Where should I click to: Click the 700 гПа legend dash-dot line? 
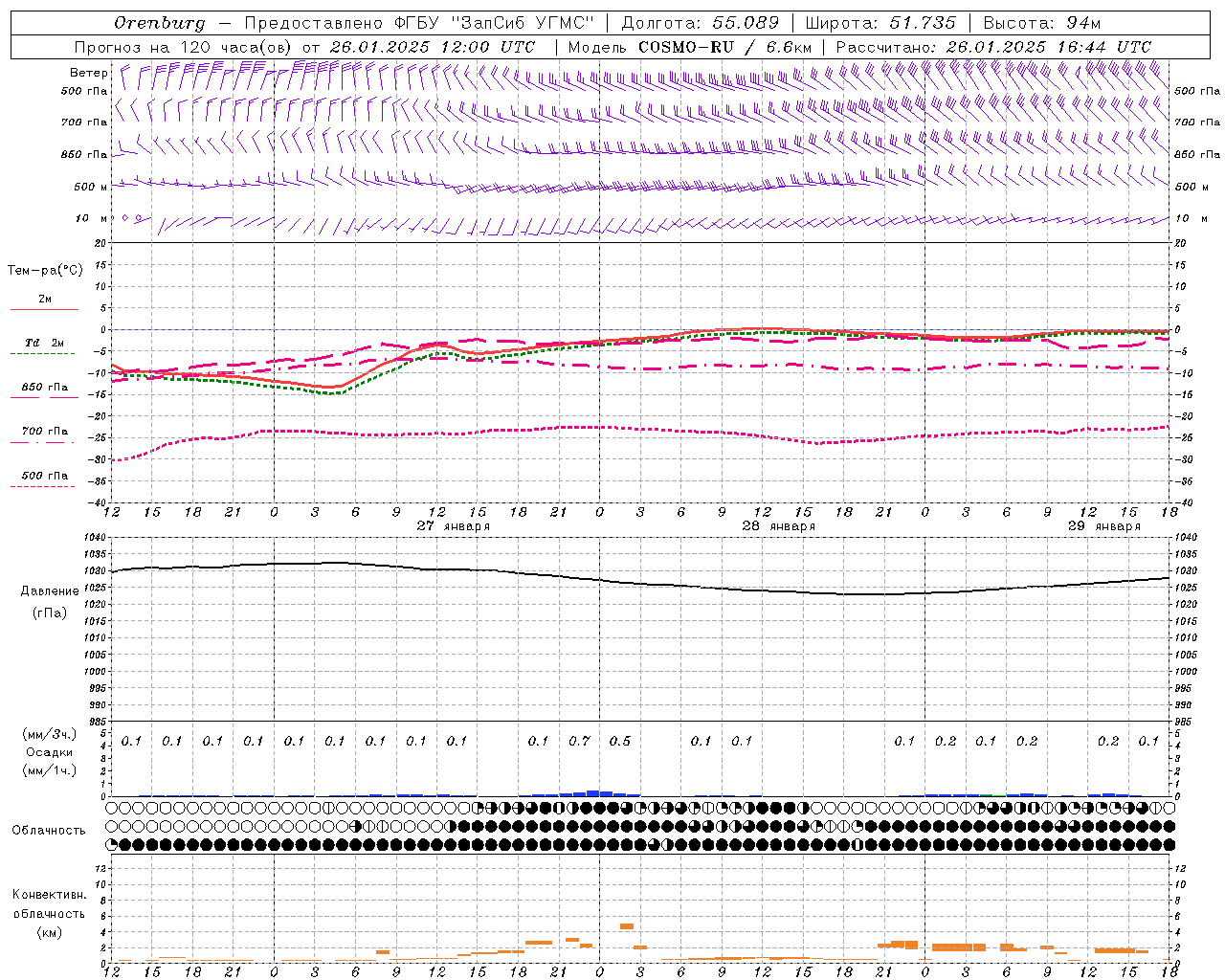[42, 442]
